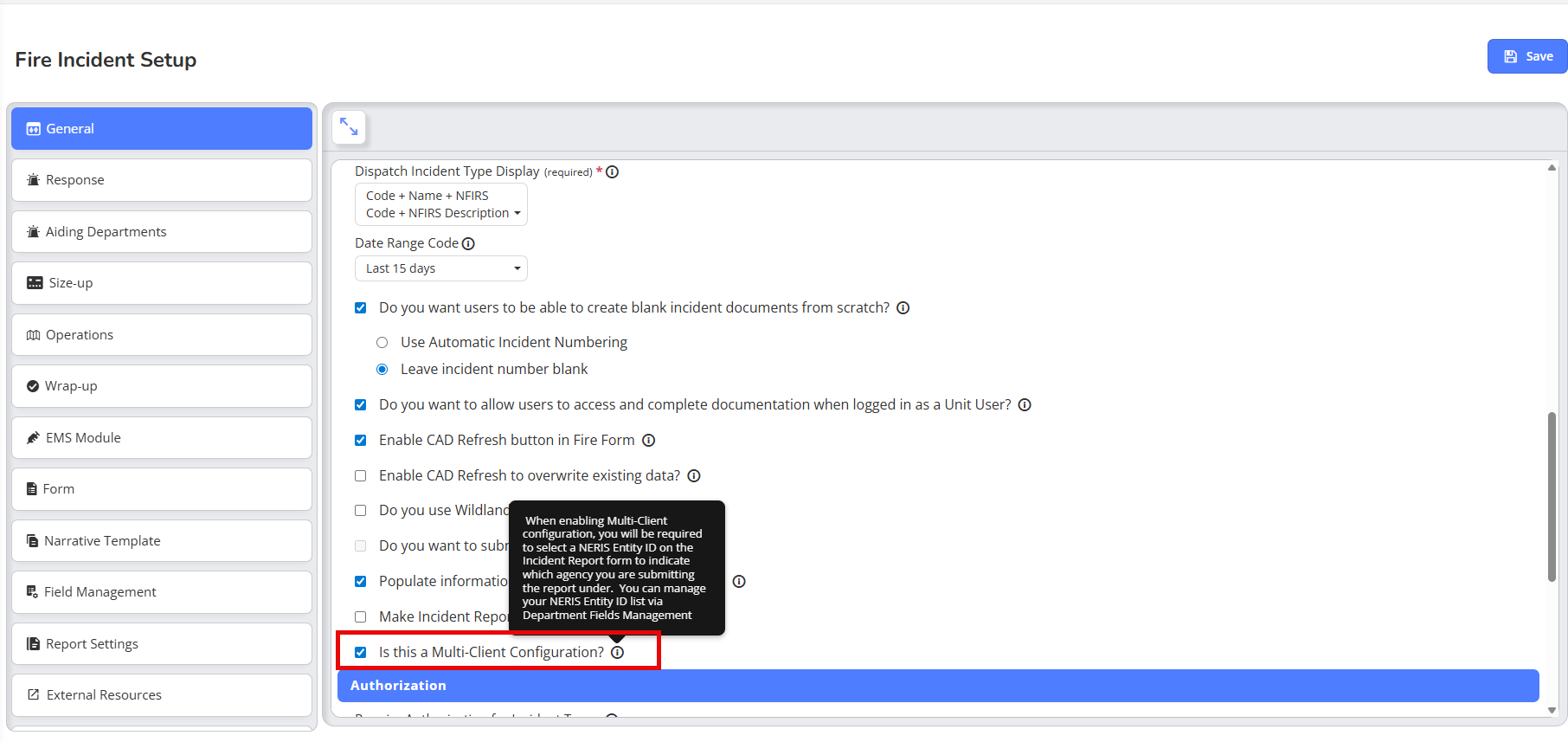Viewport: 1568px width, 742px height.
Task: Click info icon for Enable CAD Refresh button
Action: [648, 440]
